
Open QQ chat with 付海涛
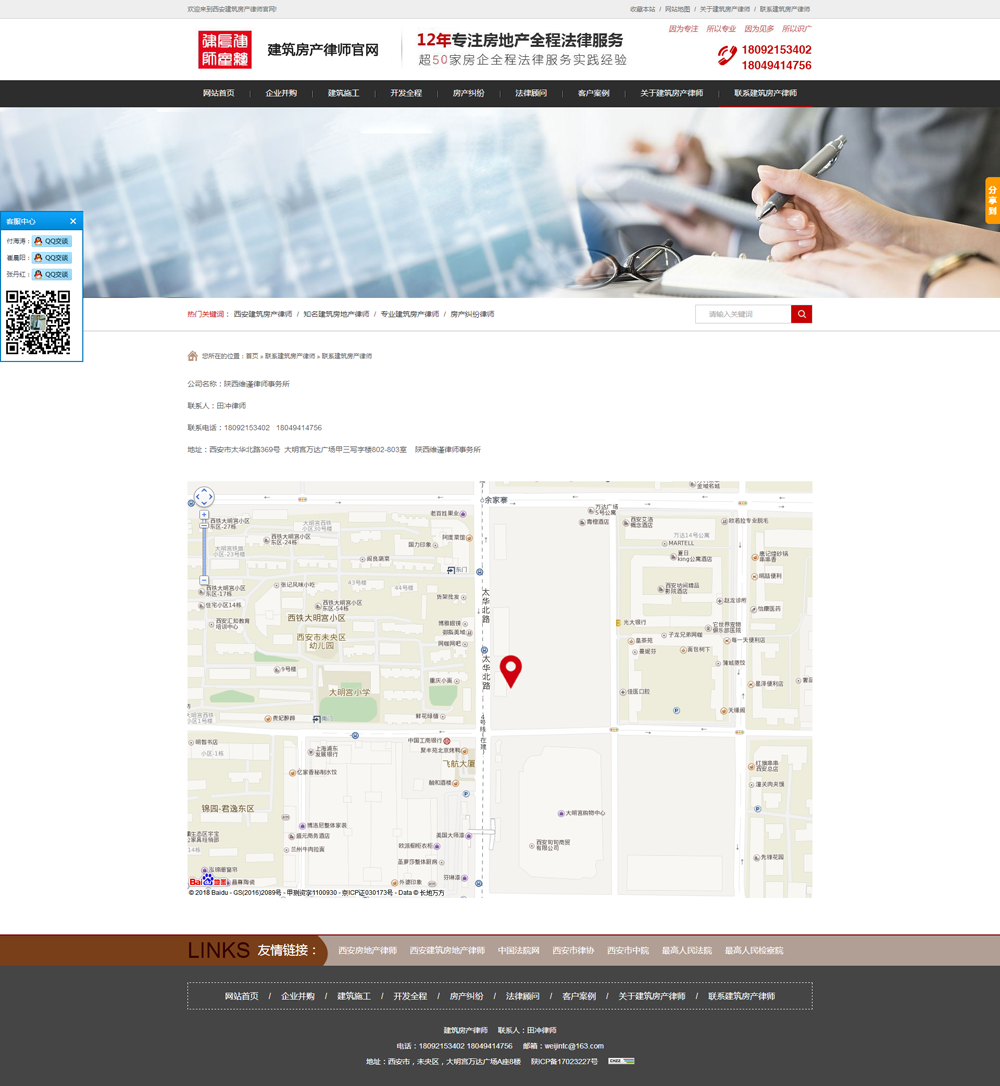[x=51, y=241]
